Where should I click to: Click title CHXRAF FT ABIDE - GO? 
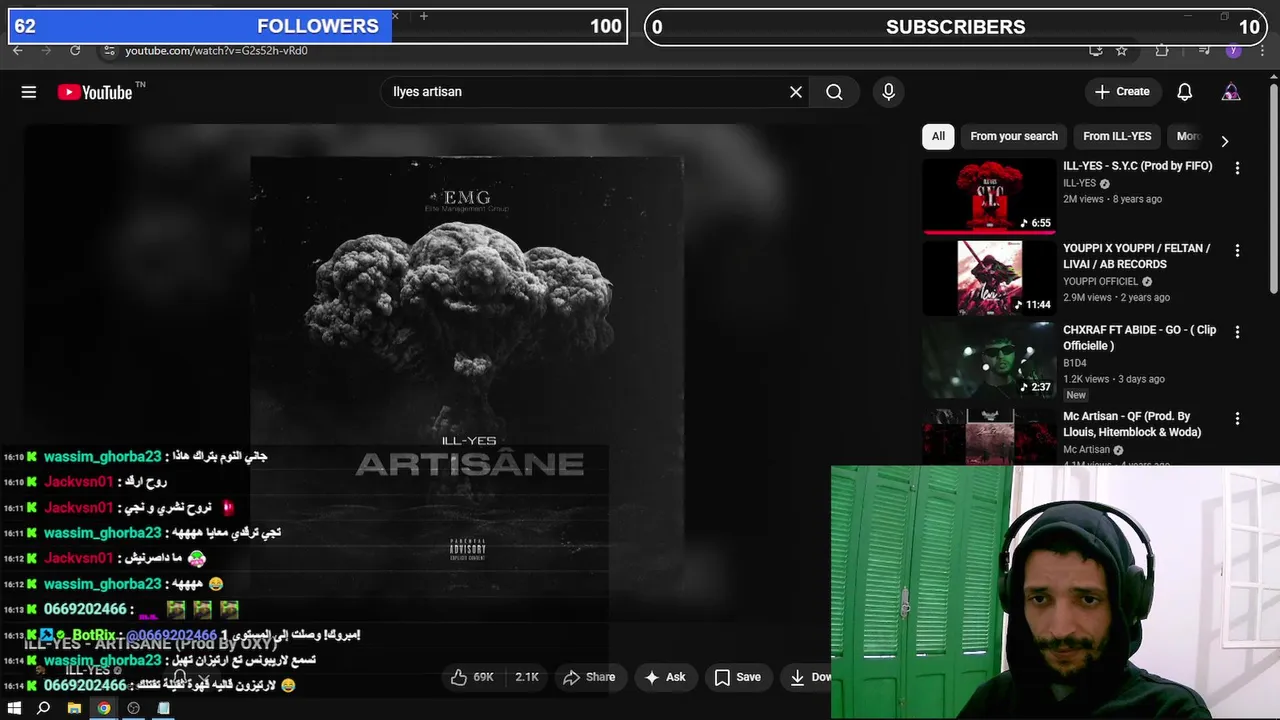click(x=1140, y=338)
